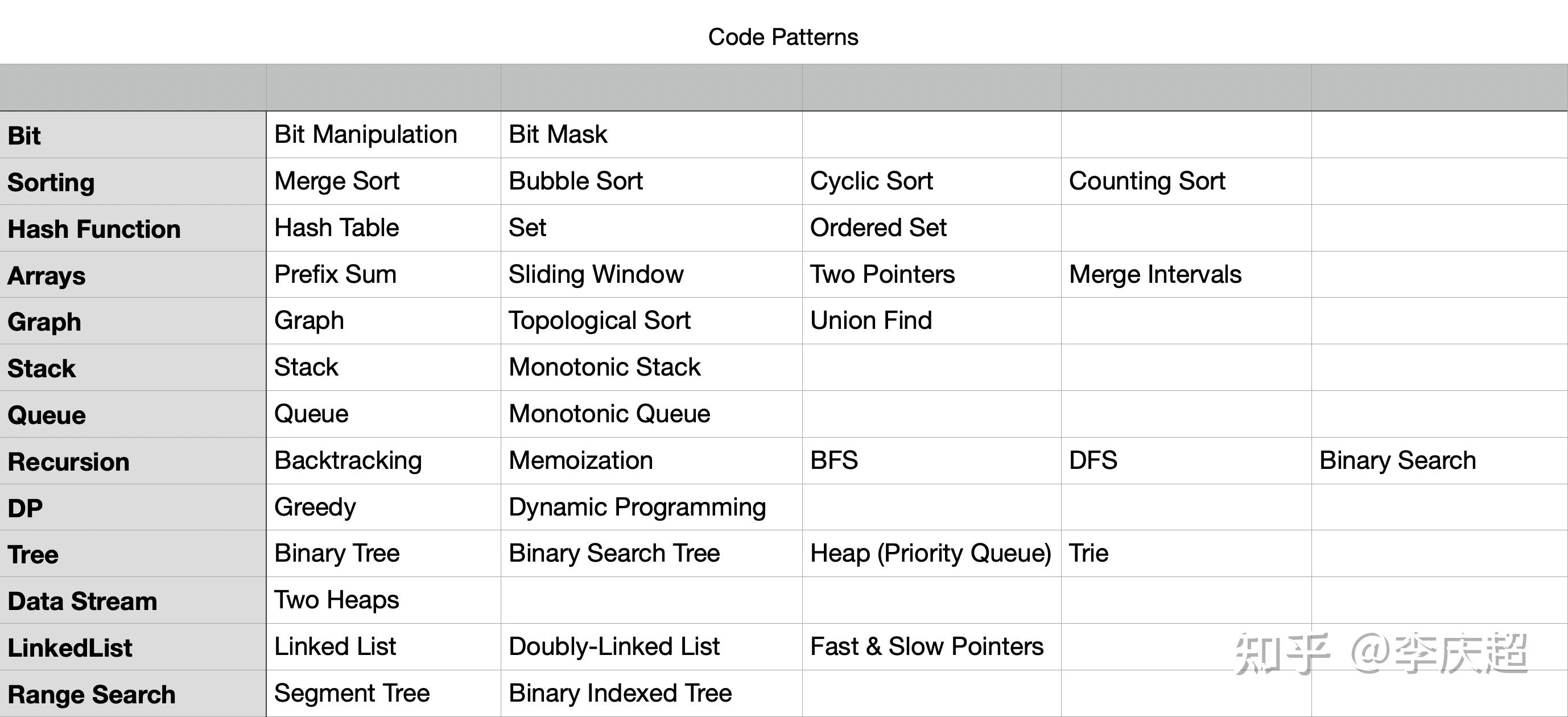The image size is (1568, 717).
Task: Select the Monotonic Queue cell
Action: click(609, 414)
